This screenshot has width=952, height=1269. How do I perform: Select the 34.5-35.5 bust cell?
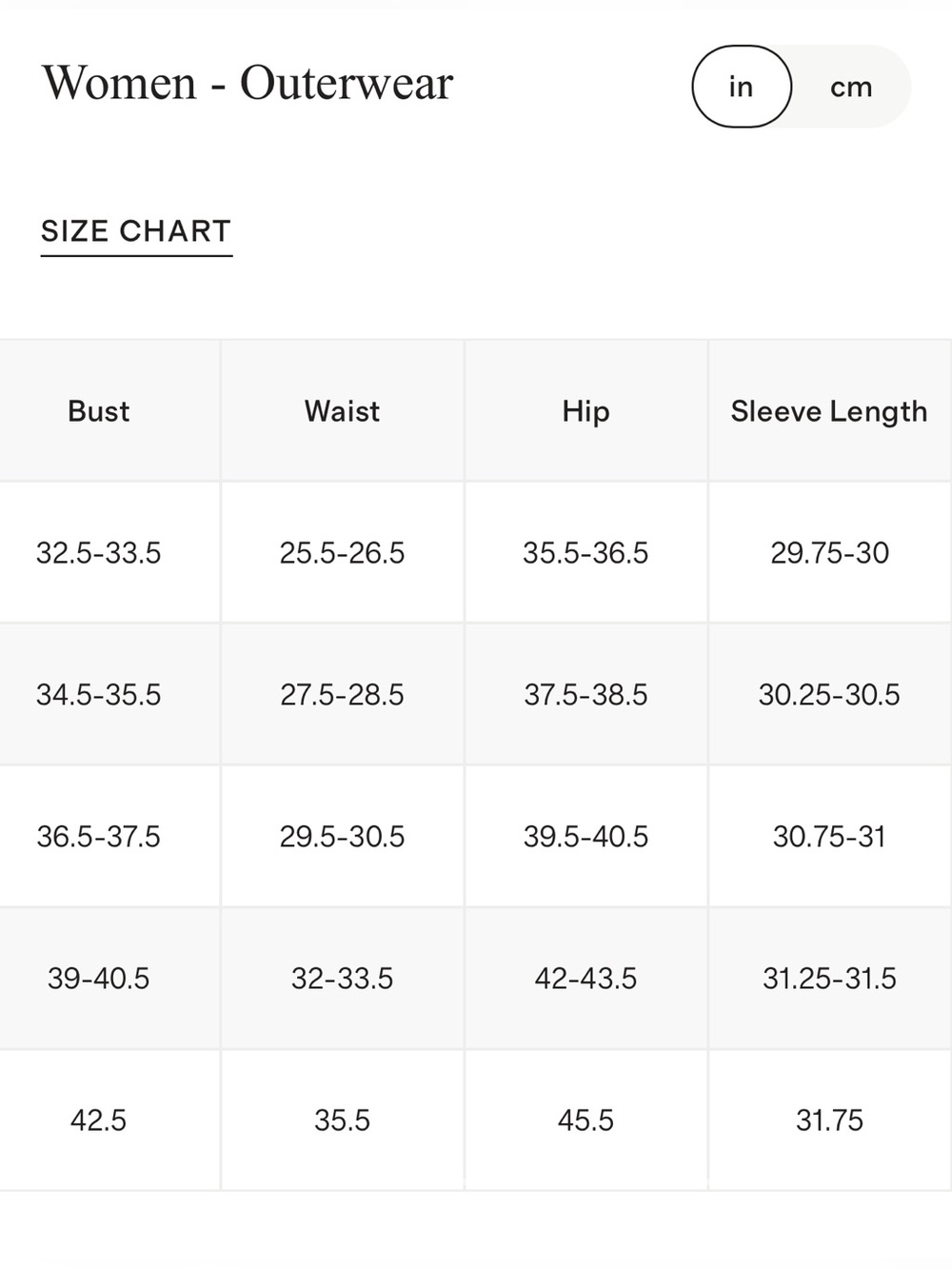(x=99, y=694)
